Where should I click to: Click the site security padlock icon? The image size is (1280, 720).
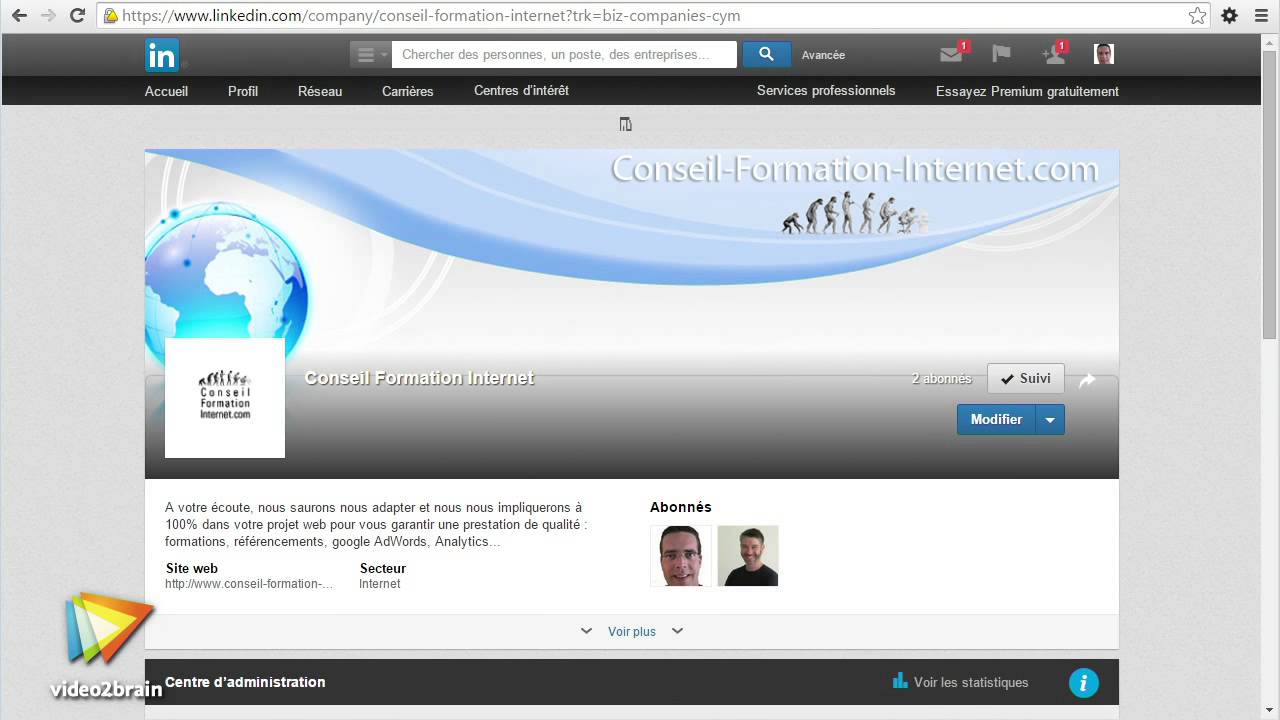click(111, 16)
